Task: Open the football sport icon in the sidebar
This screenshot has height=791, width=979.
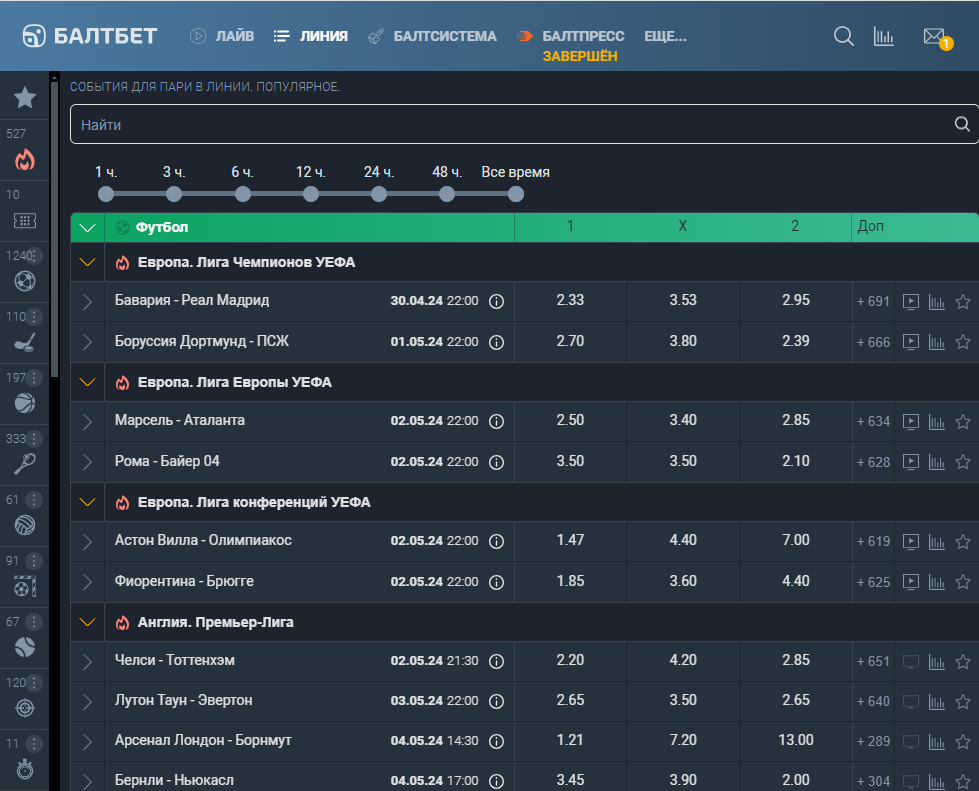Action: (x=25, y=281)
